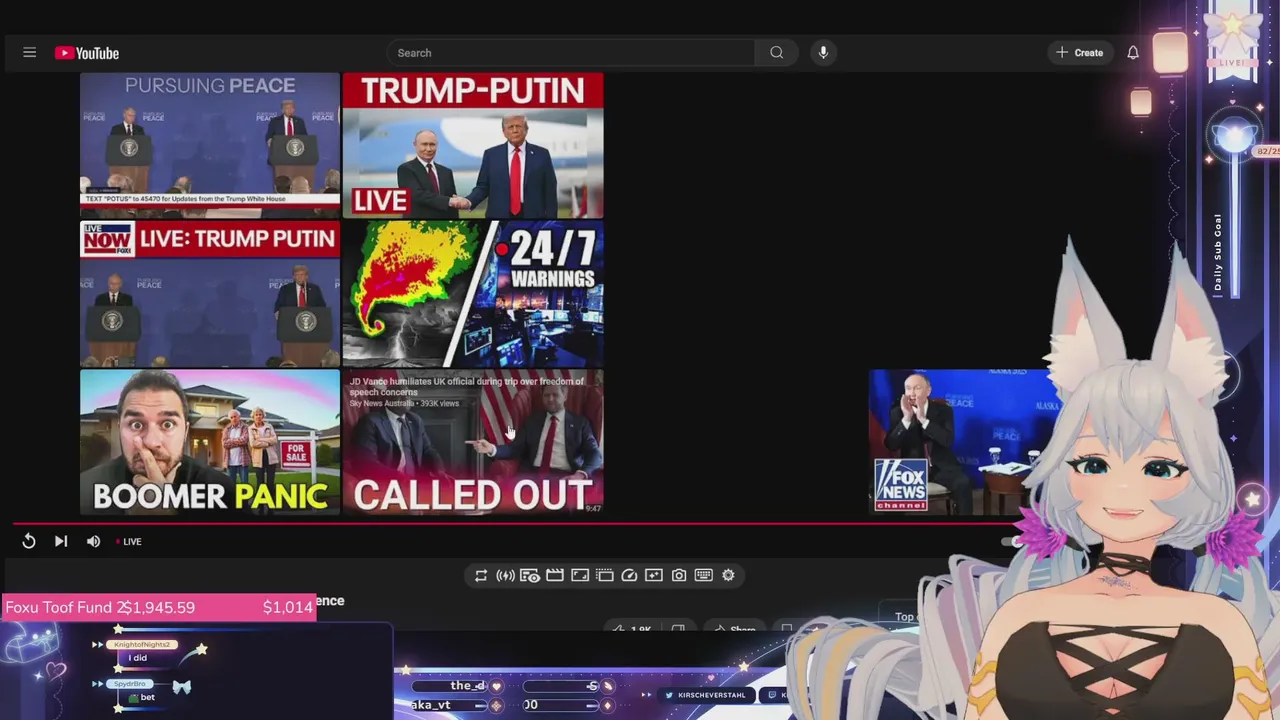Start voice search with microphone icon
1280x720 pixels.
[x=823, y=53]
